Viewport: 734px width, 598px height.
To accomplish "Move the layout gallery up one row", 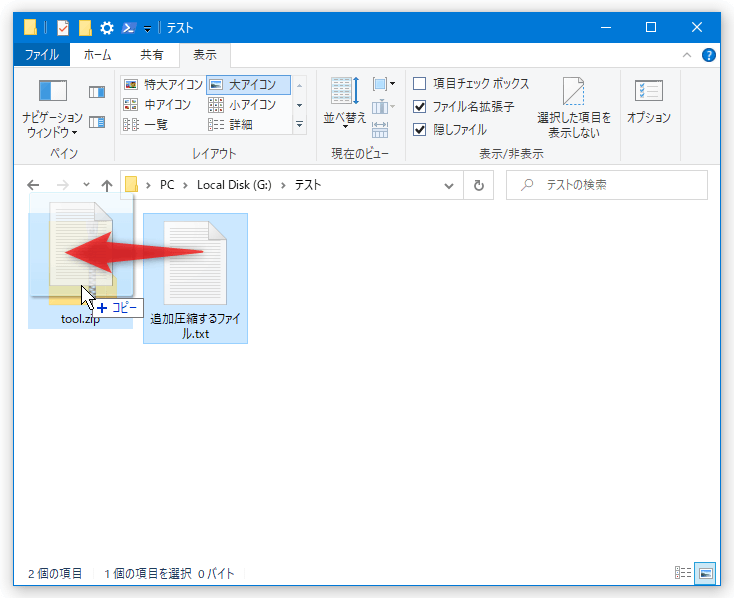I will tap(300, 86).
